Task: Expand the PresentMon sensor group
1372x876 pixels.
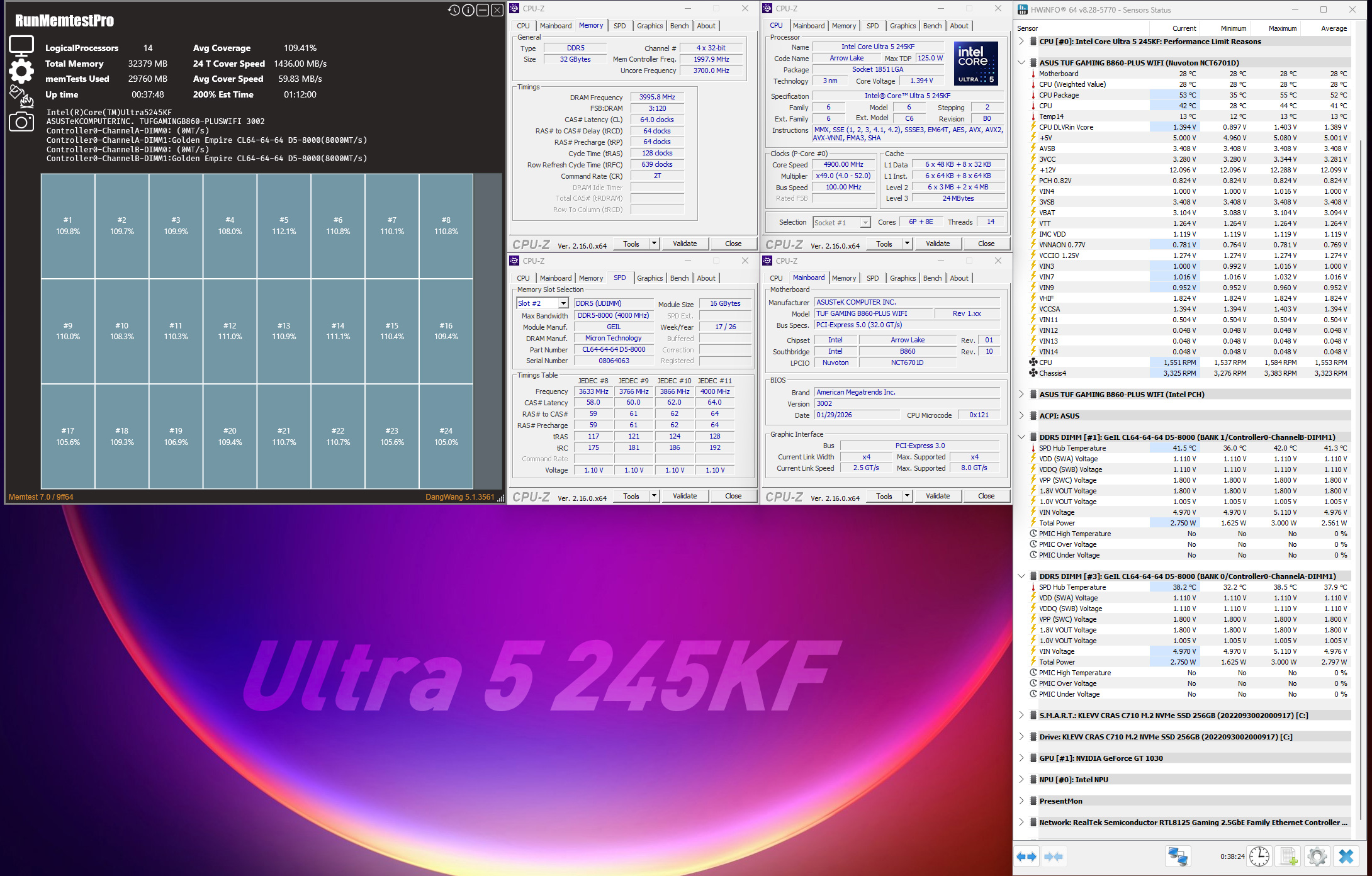Action: pos(1021,801)
